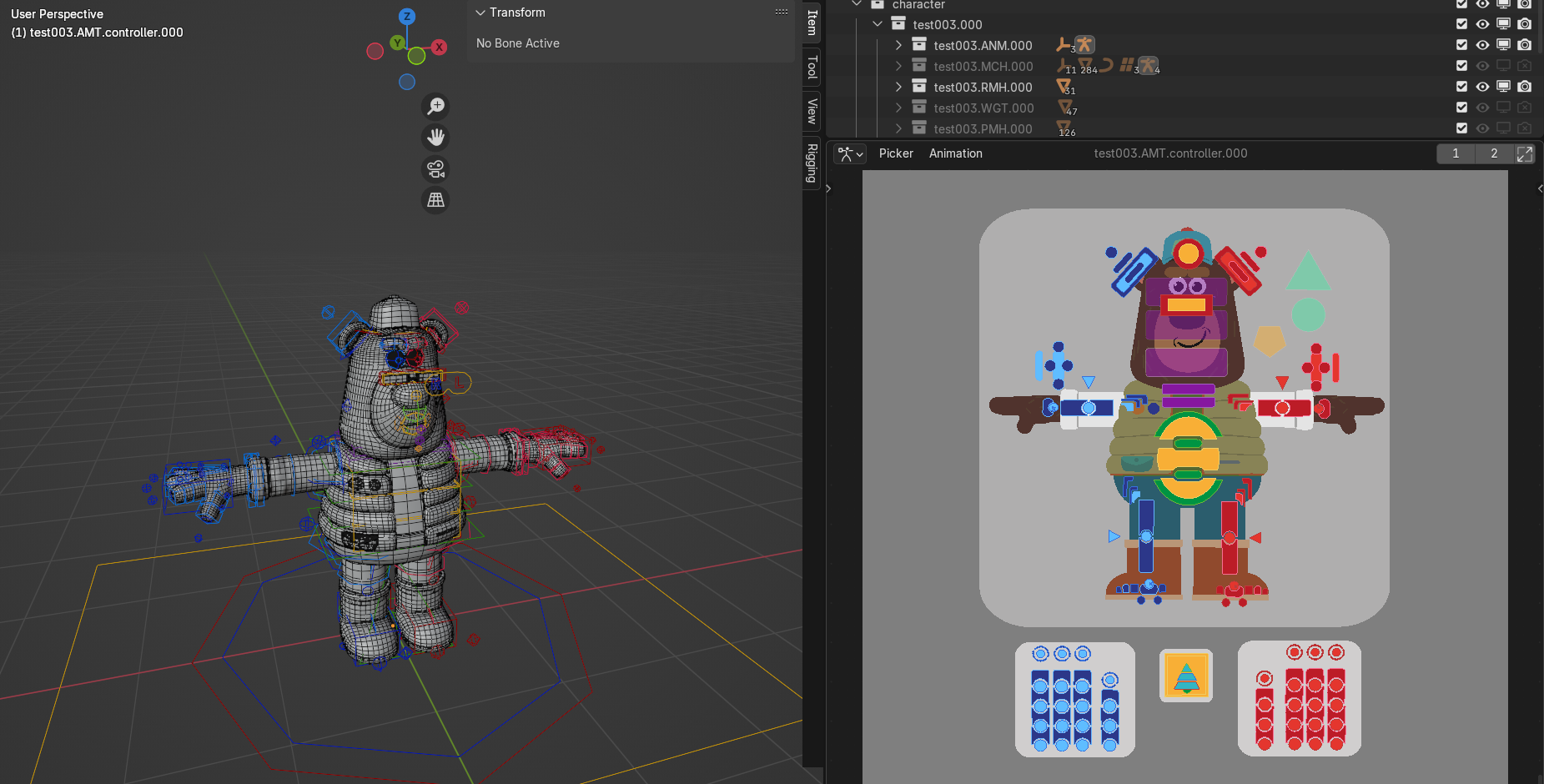Click the zoom magnifier viewport gizmo
Image resolution: width=1544 pixels, height=784 pixels.
435,106
